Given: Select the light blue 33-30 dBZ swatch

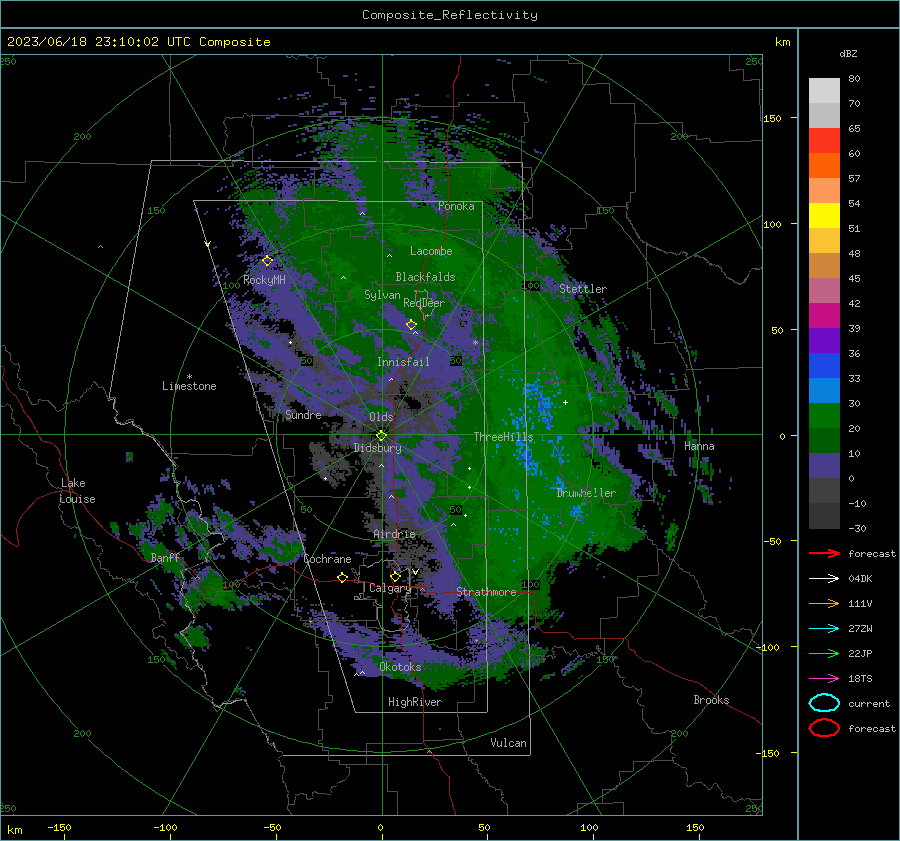Looking at the screenshot, I should pos(824,391).
